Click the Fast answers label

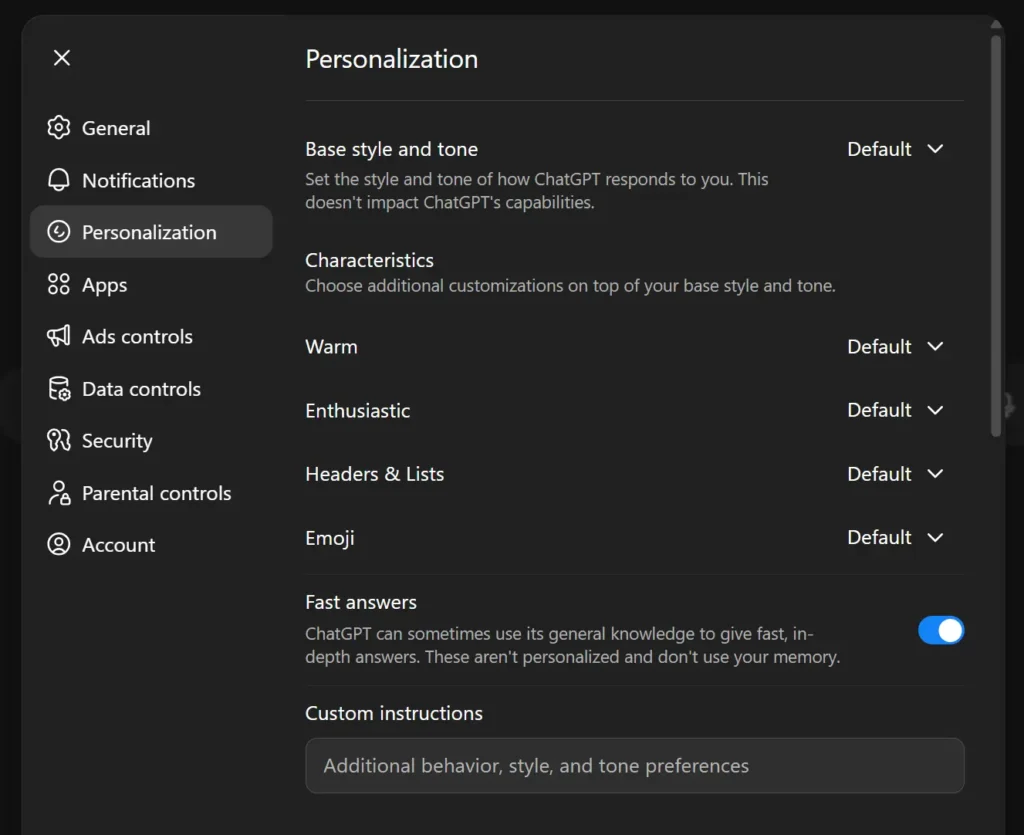(x=361, y=602)
